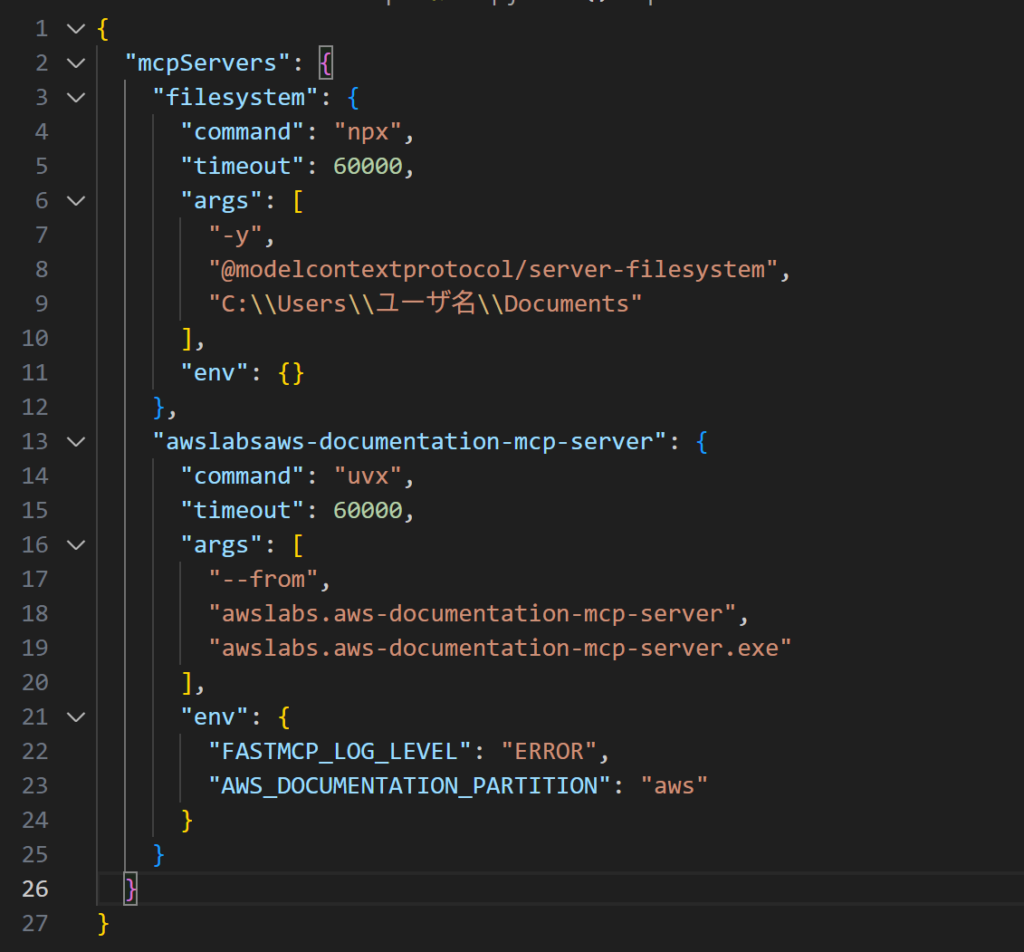The width and height of the screenshot is (1024, 952).
Task: Click the "ERROR" value
Action: click(x=549, y=752)
